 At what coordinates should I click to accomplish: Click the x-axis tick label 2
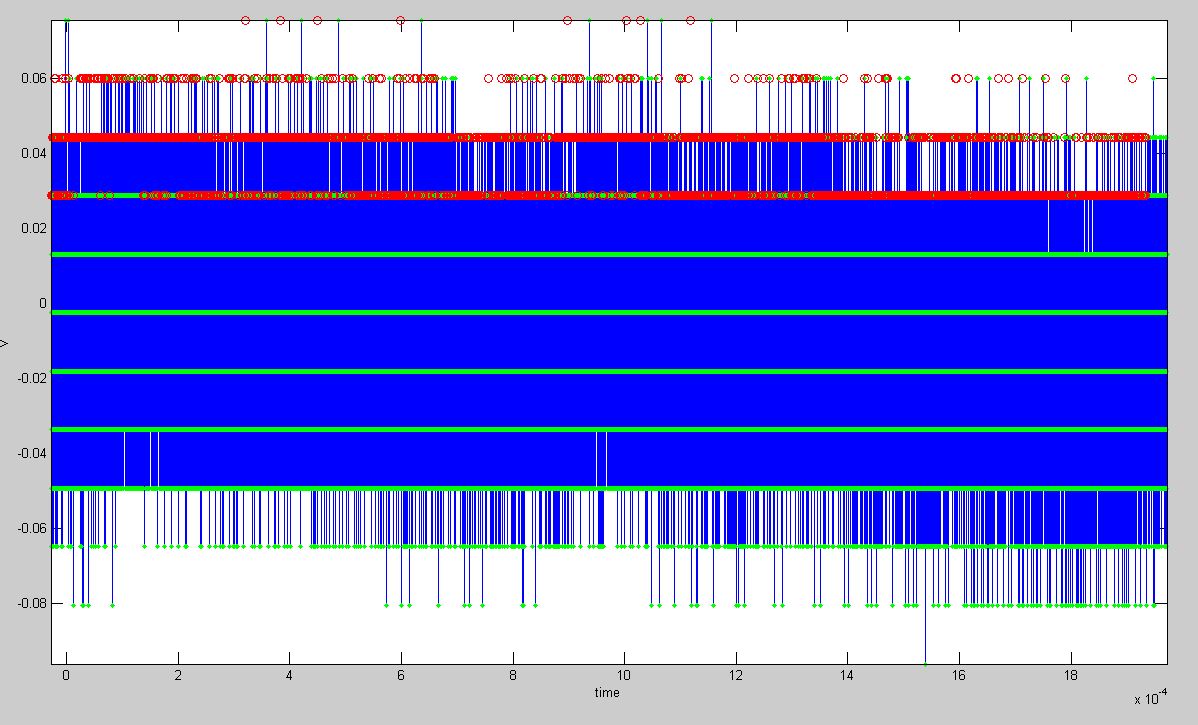pos(178,675)
